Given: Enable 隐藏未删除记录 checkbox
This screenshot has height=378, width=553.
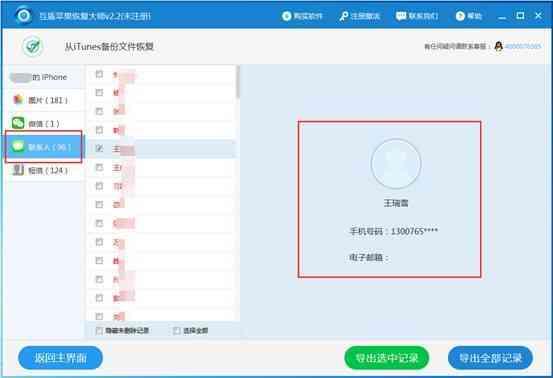Looking at the screenshot, I should tap(99, 331).
